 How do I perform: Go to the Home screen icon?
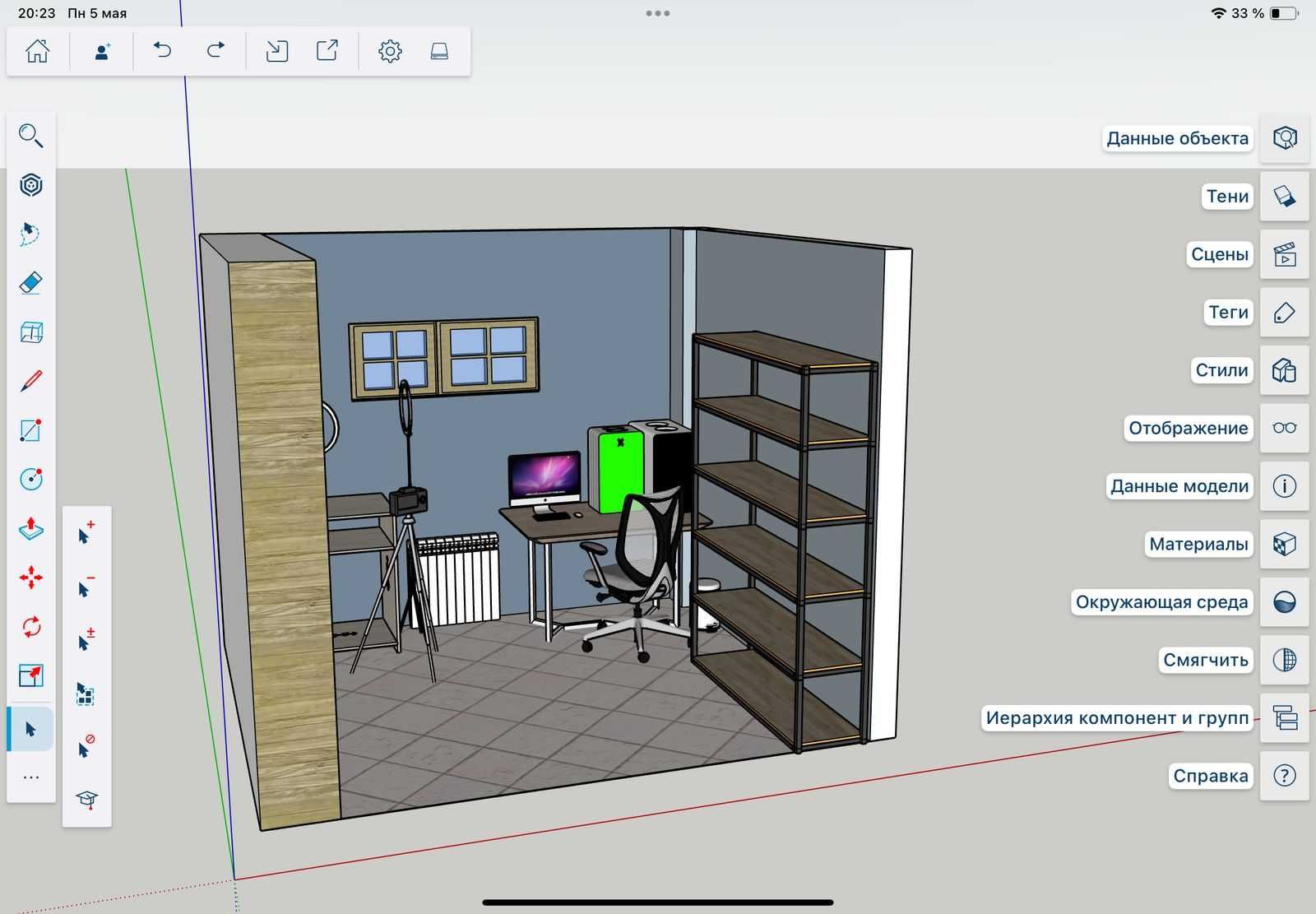37,51
